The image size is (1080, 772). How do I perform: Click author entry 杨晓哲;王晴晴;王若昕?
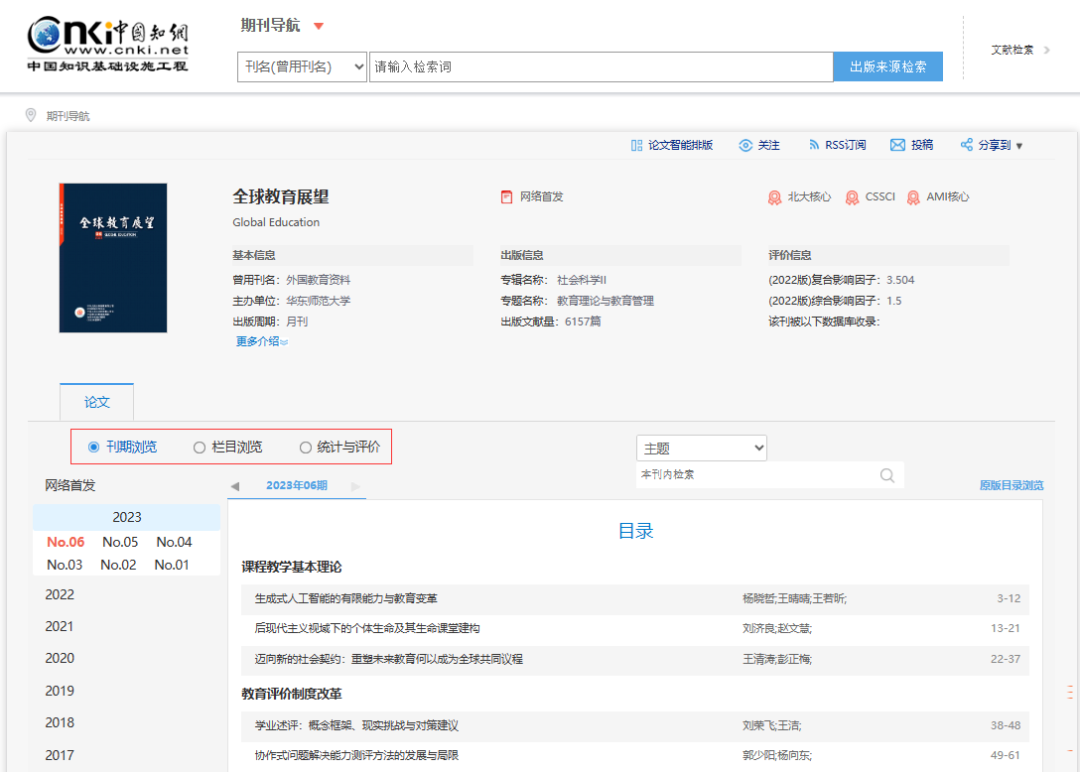[794, 598]
